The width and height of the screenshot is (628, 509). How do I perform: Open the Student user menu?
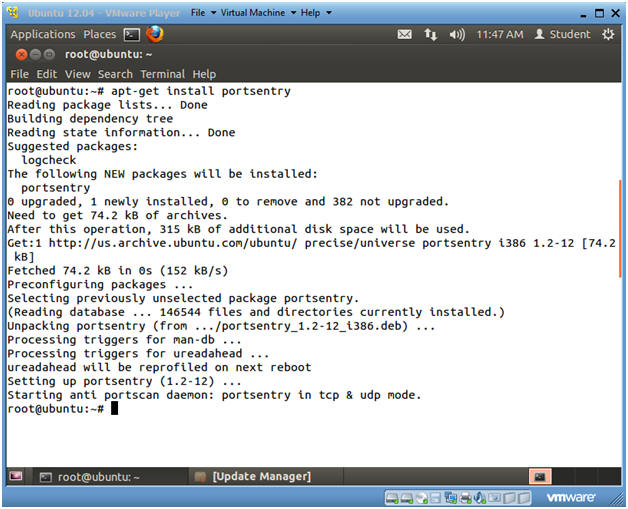[562, 34]
